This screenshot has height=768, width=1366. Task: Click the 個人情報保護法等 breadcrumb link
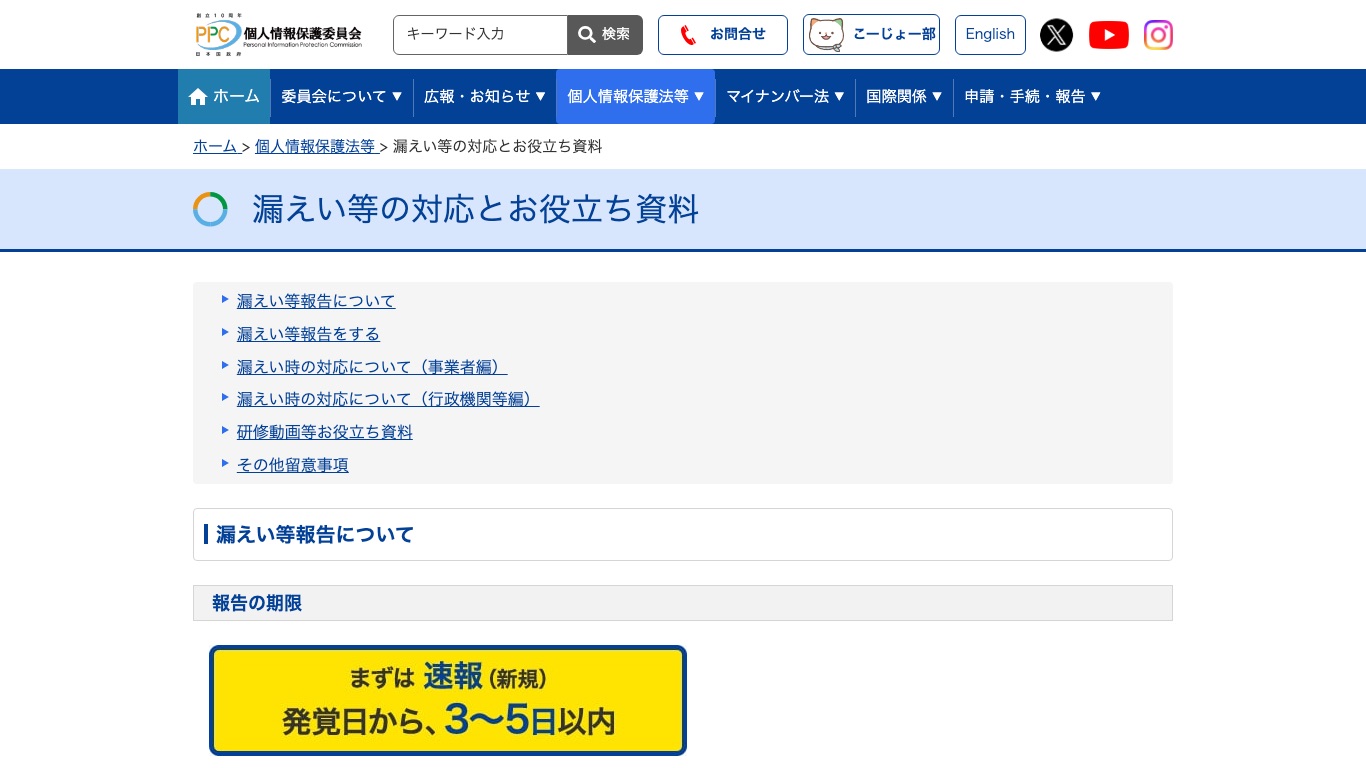[x=315, y=146]
